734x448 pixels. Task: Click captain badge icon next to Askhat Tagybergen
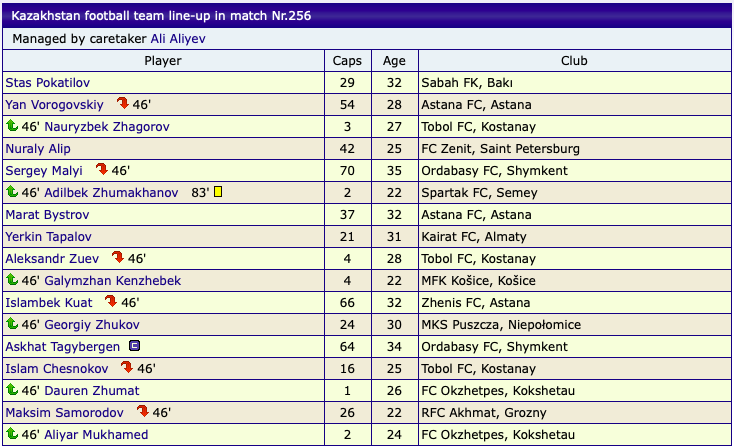click(x=134, y=345)
